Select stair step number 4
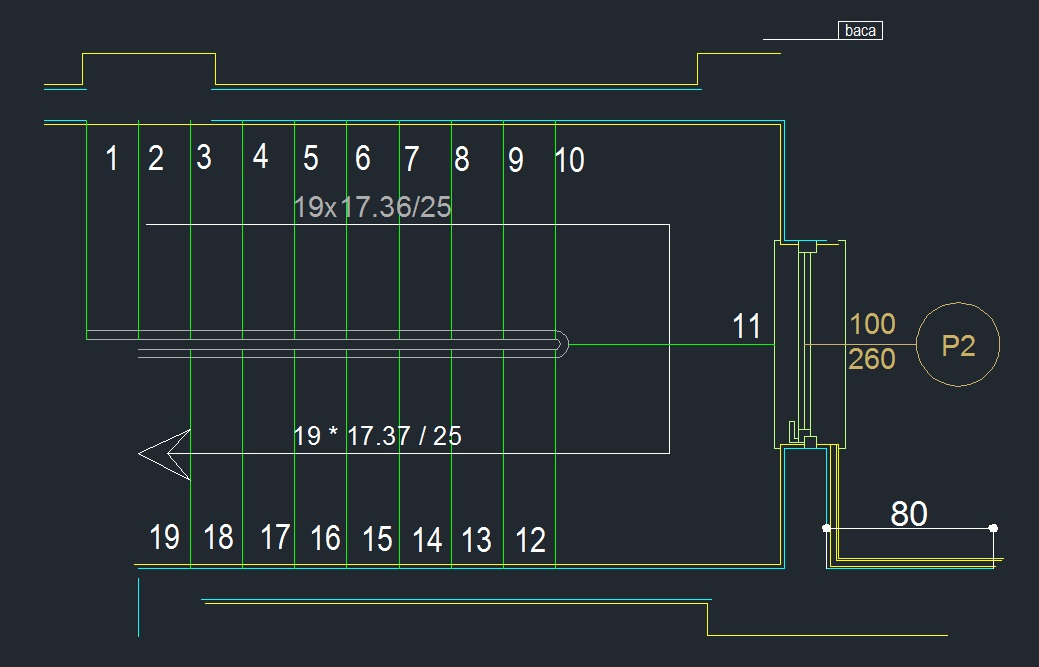Screen dimensions: 1039x667 260,158
